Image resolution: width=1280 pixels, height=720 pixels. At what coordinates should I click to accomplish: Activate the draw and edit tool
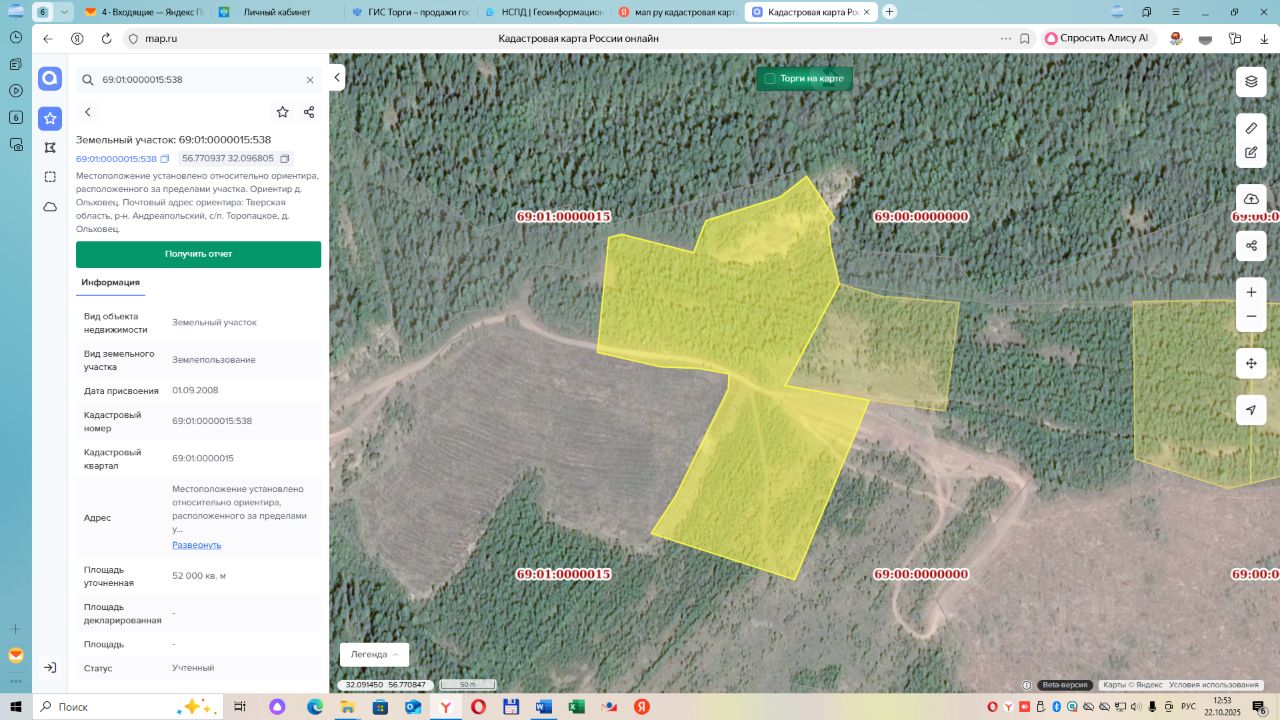tap(1251, 153)
